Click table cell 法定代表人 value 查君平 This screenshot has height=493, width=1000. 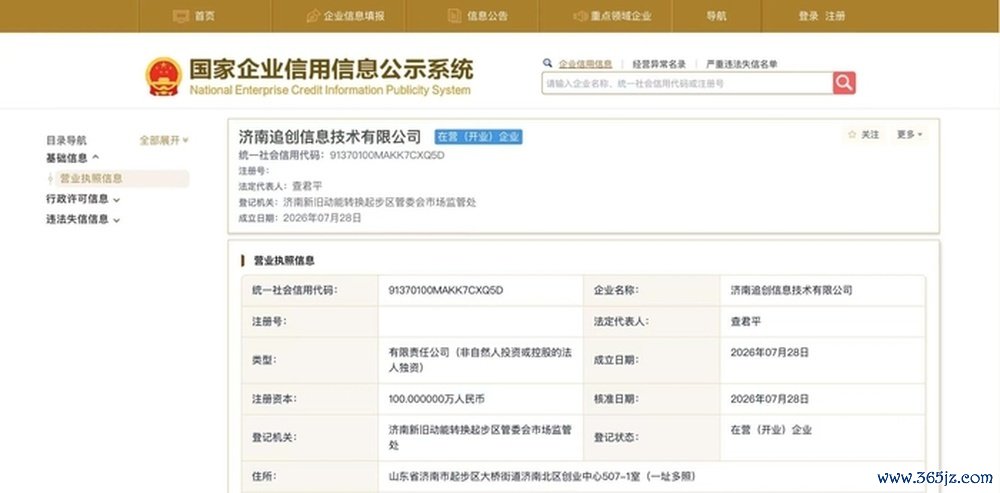pyautogui.click(x=746, y=321)
